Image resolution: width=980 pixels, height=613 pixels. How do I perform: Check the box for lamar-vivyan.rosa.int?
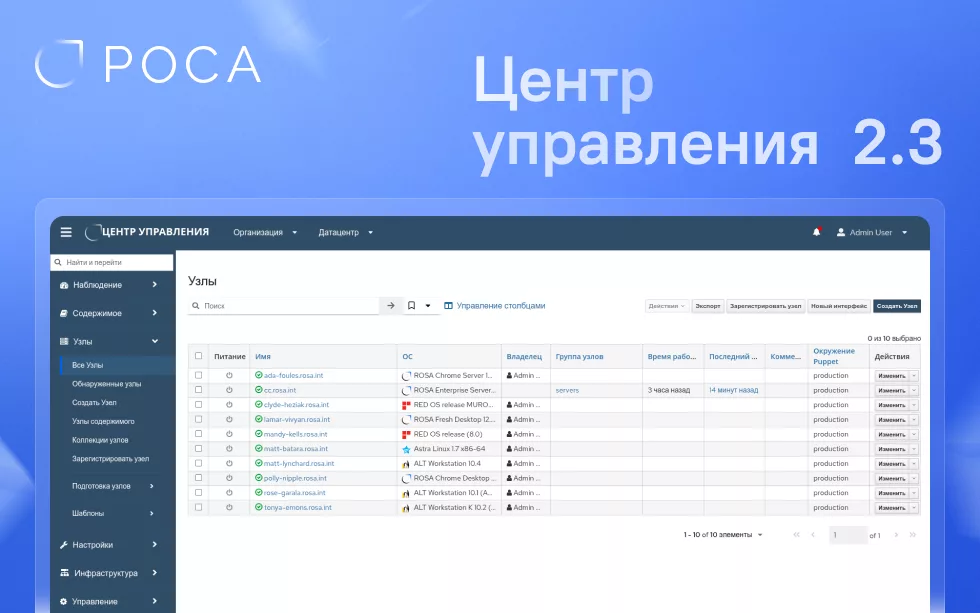(x=198, y=419)
